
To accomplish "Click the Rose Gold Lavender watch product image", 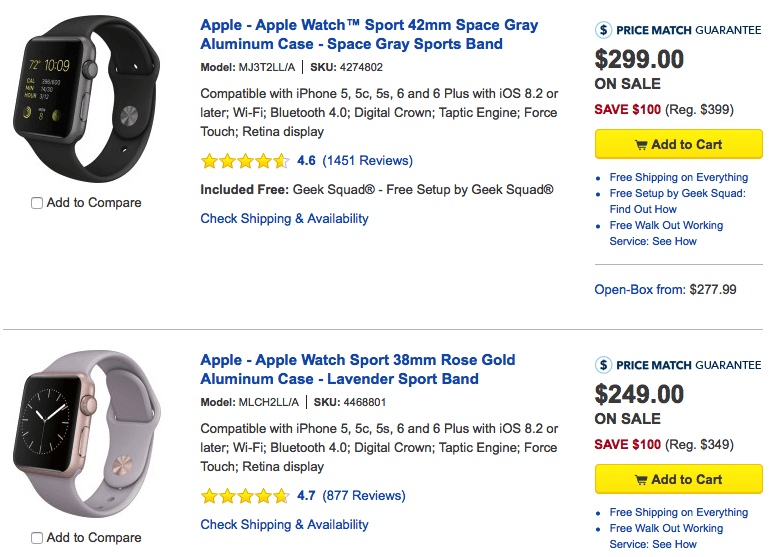I will click(86, 433).
